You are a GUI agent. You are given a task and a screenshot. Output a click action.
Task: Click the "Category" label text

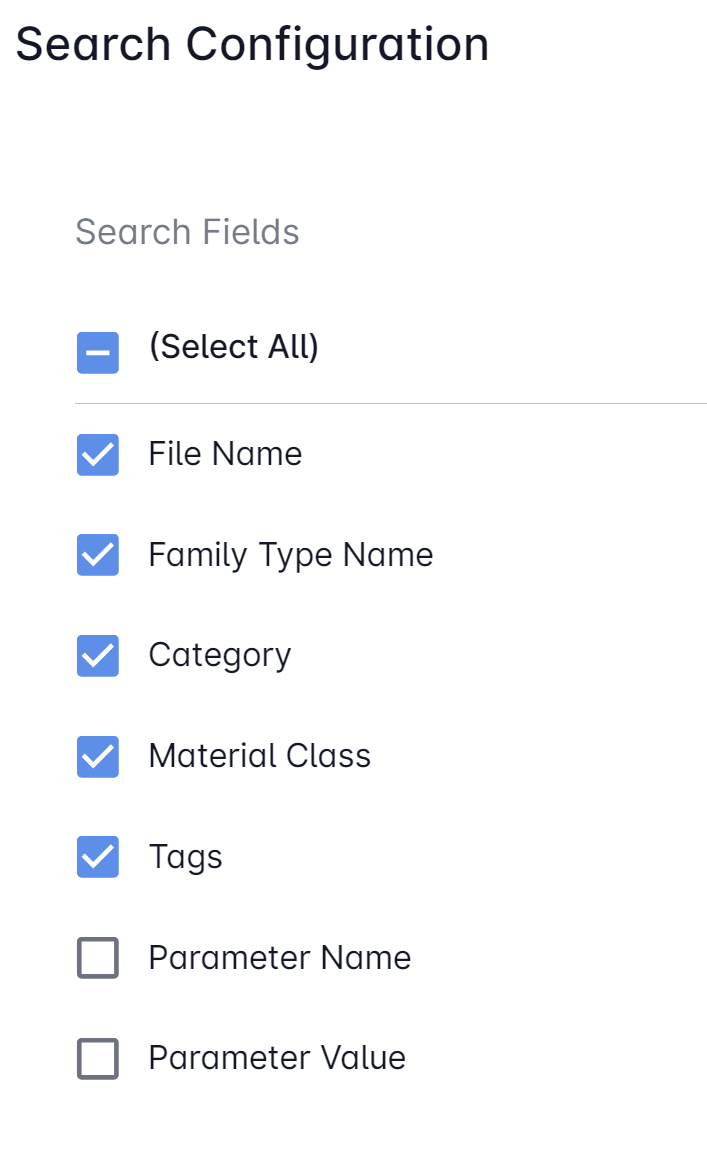pos(220,655)
